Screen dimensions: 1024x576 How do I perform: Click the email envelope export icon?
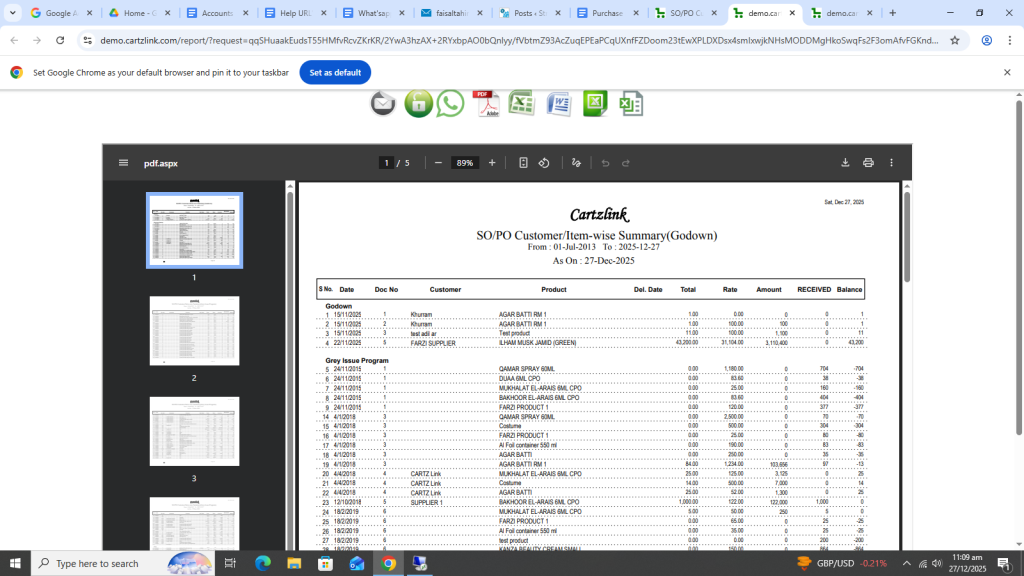pyautogui.click(x=383, y=103)
